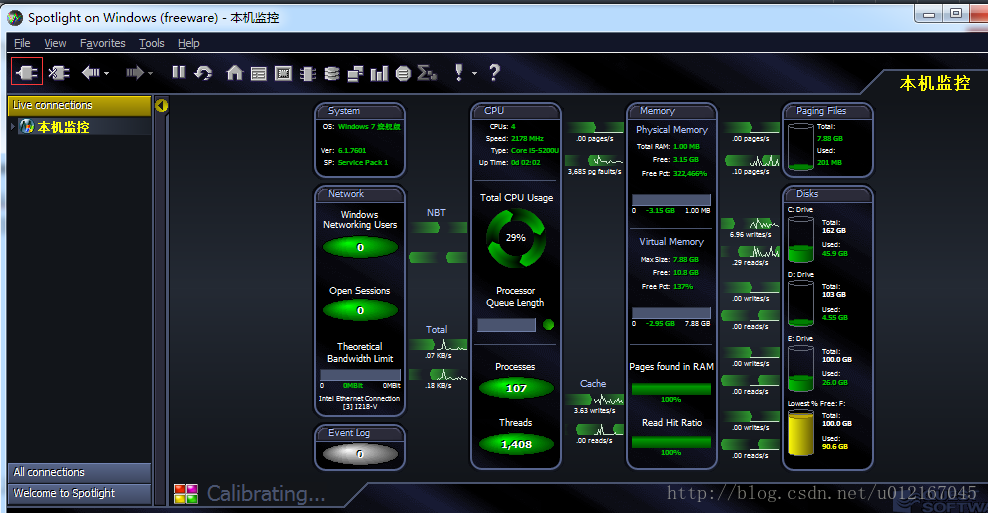This screenshot has width=988, height=513.
Task: Click the Connect plug icon in the toolbar
Action: 26,72
